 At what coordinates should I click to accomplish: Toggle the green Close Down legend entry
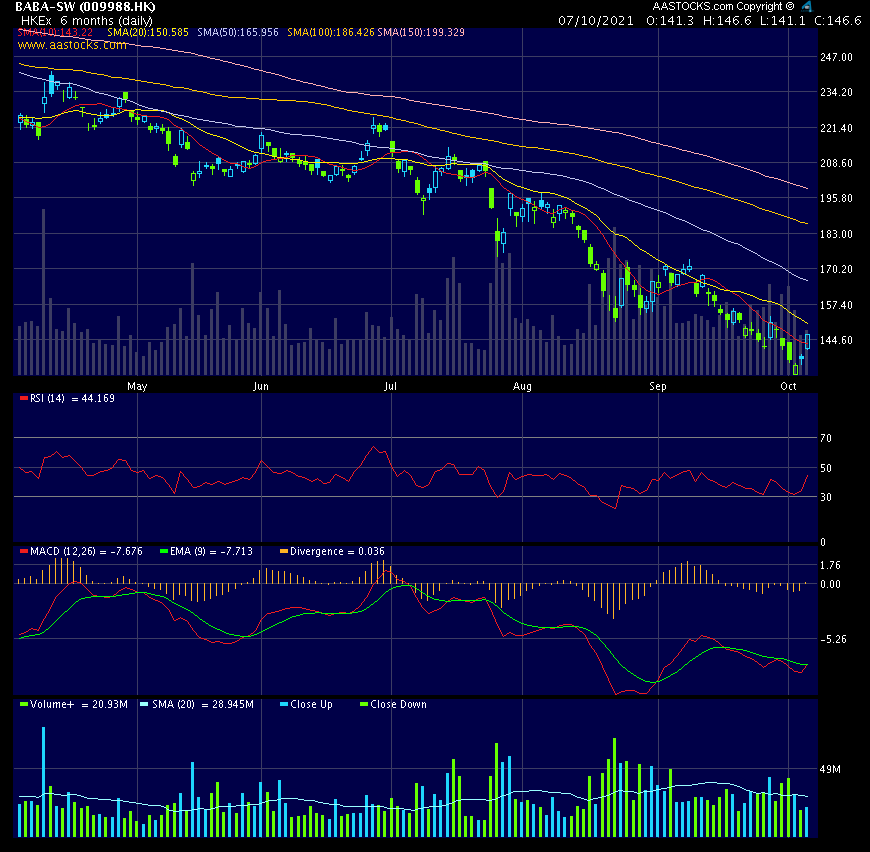tap(362, 704)
